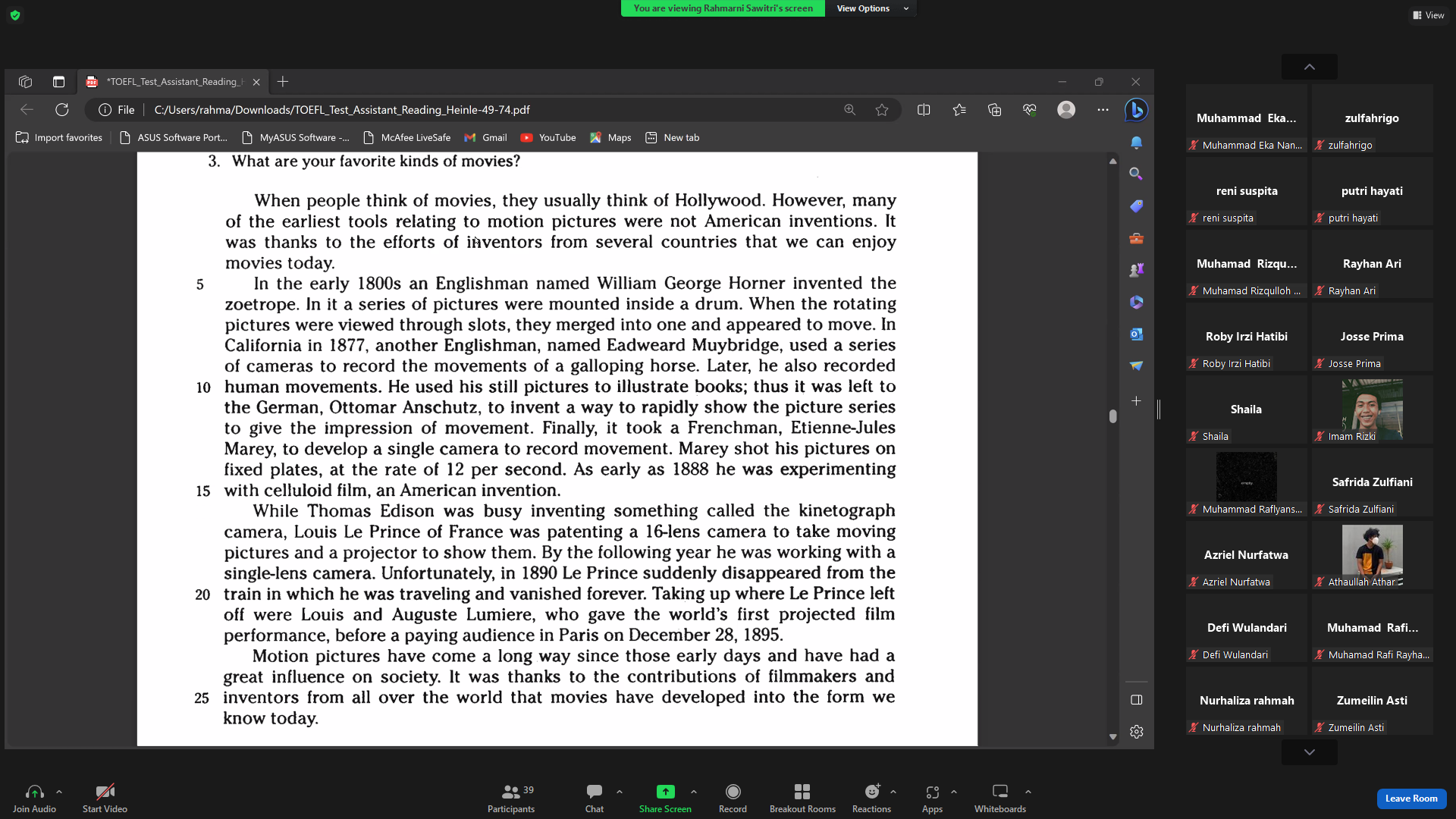Click Leave Room button
The image size is (1456, 819).
[1411, 799]
